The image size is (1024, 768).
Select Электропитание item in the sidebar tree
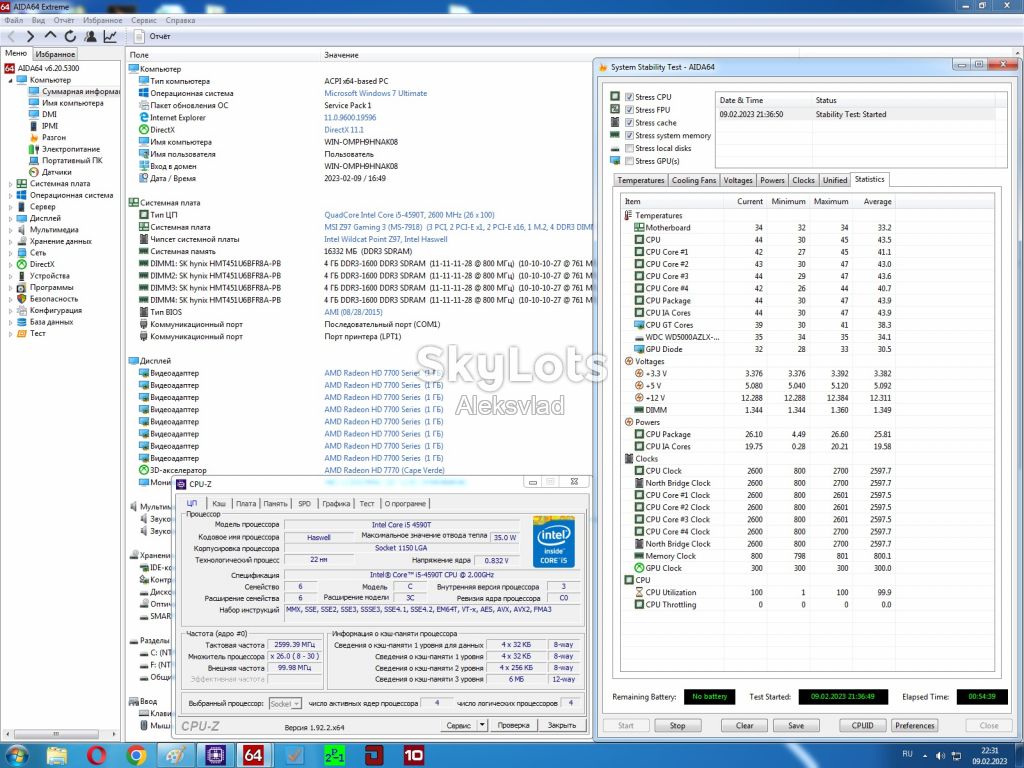71,149
